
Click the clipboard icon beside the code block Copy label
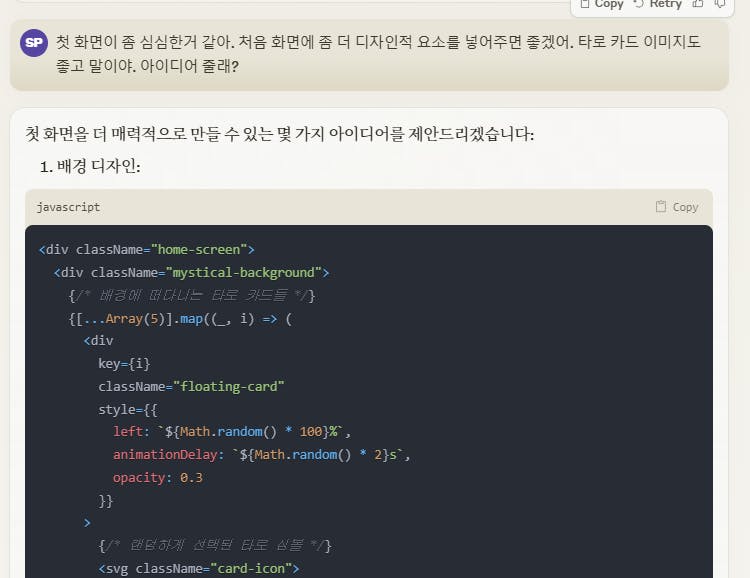coord(661,206)
